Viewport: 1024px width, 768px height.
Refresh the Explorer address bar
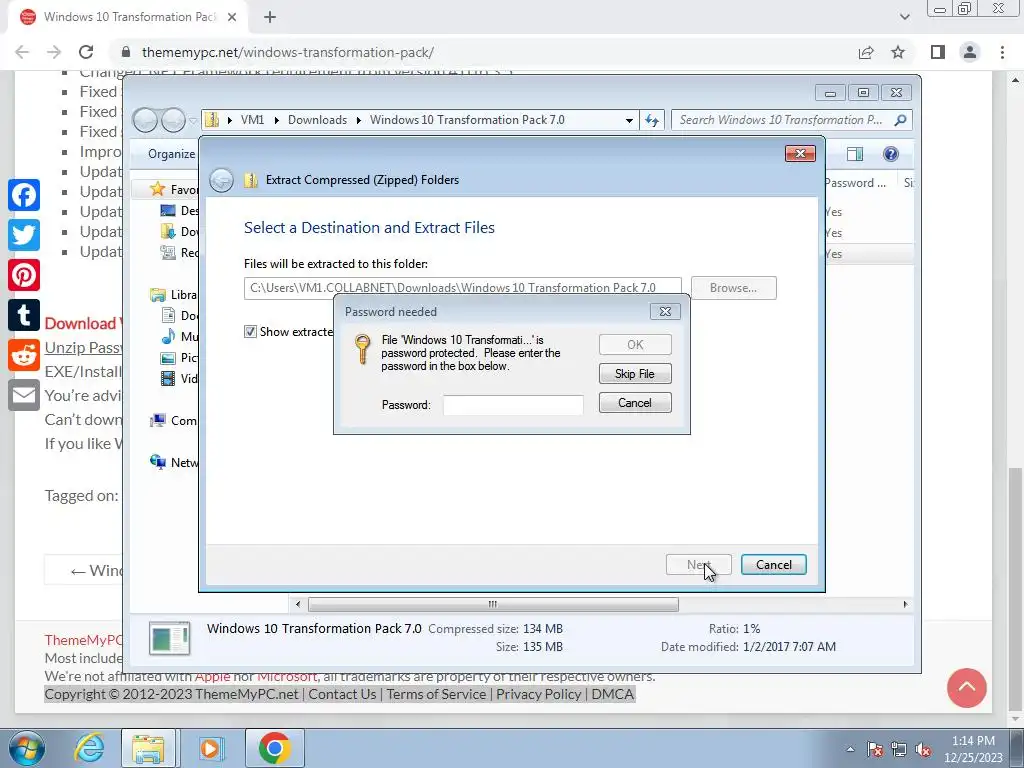(652, 120)
